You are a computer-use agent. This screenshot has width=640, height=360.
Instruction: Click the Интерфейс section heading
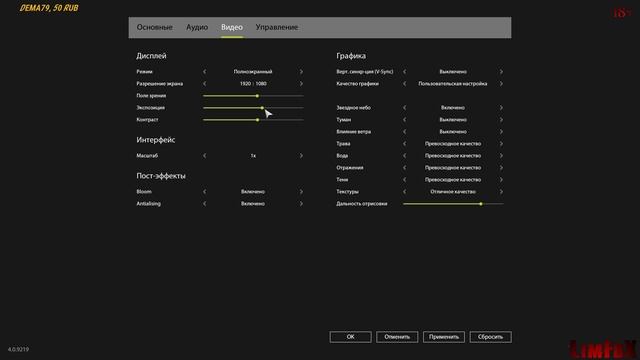point(156,140)
